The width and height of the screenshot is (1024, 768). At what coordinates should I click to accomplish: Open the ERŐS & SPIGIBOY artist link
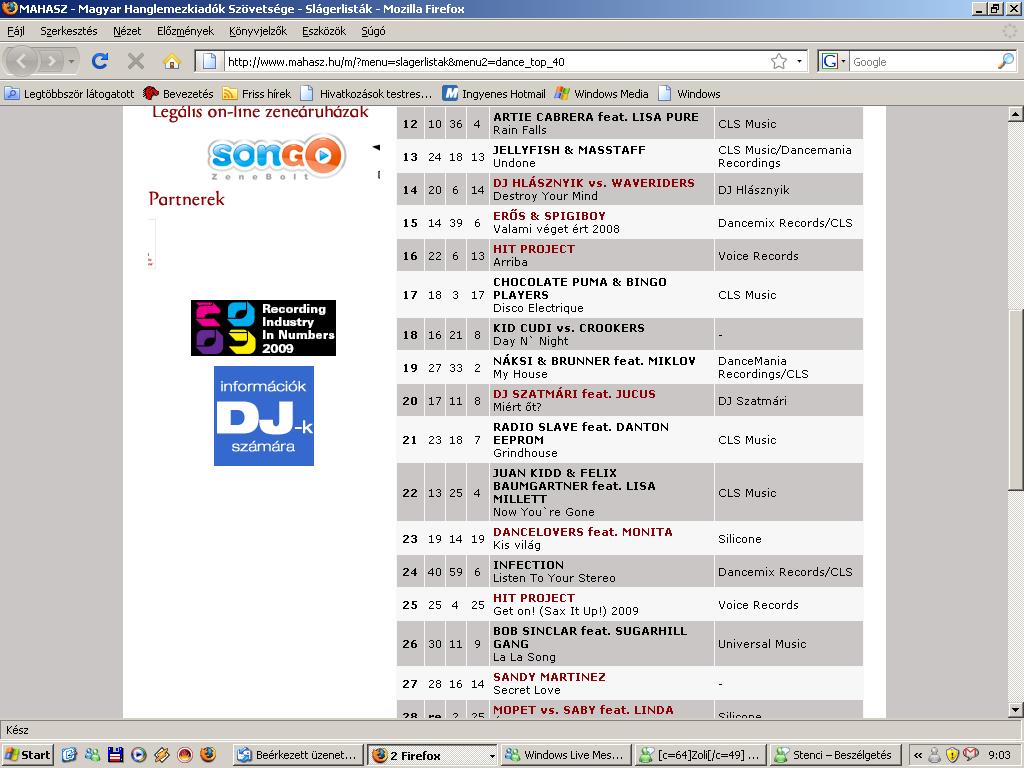tap(549, 216)
